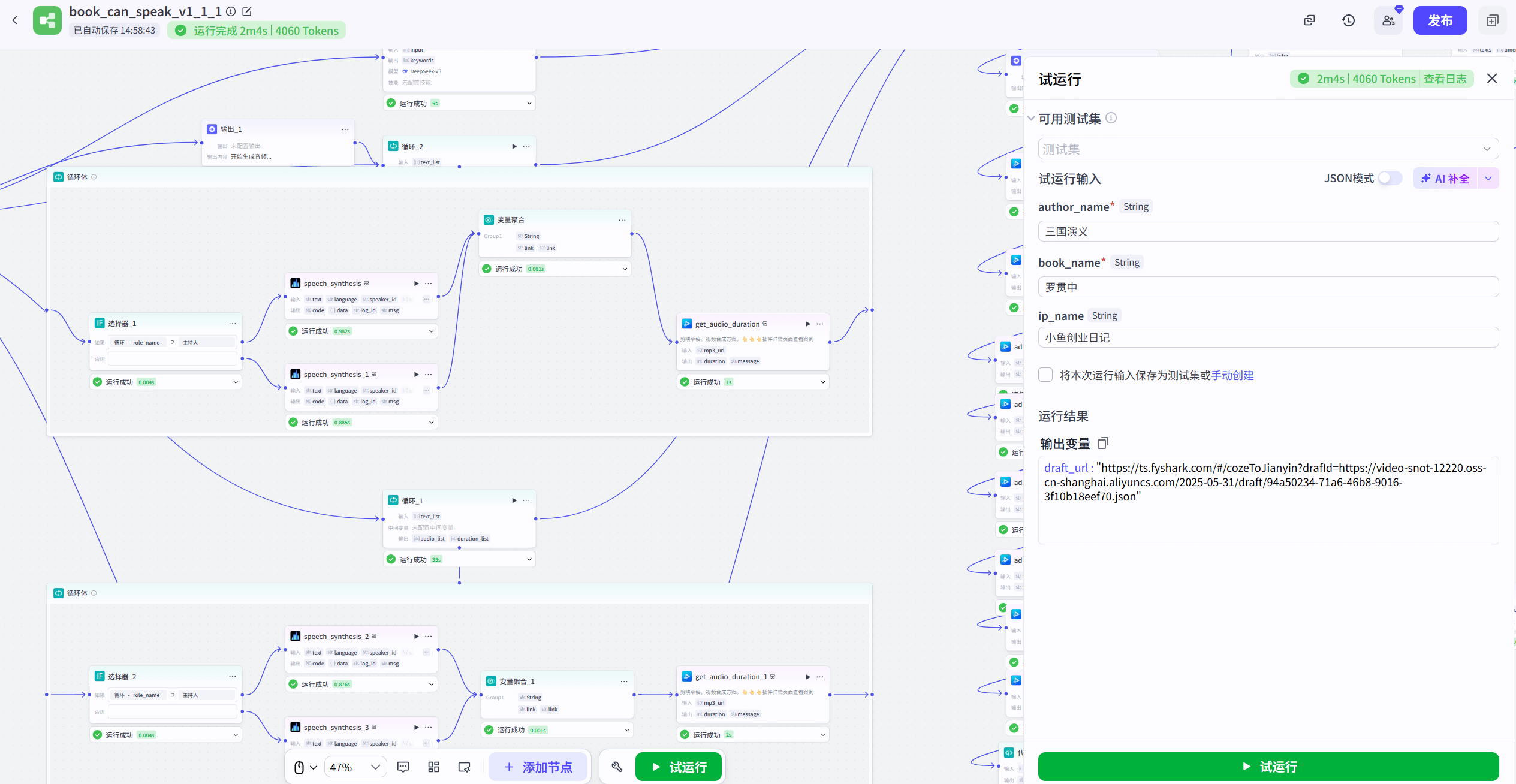The height and width of the screenshot is (784, 1516).
Task: Run the speech_synthesis node play icon
Action: [x=416, y=284]
